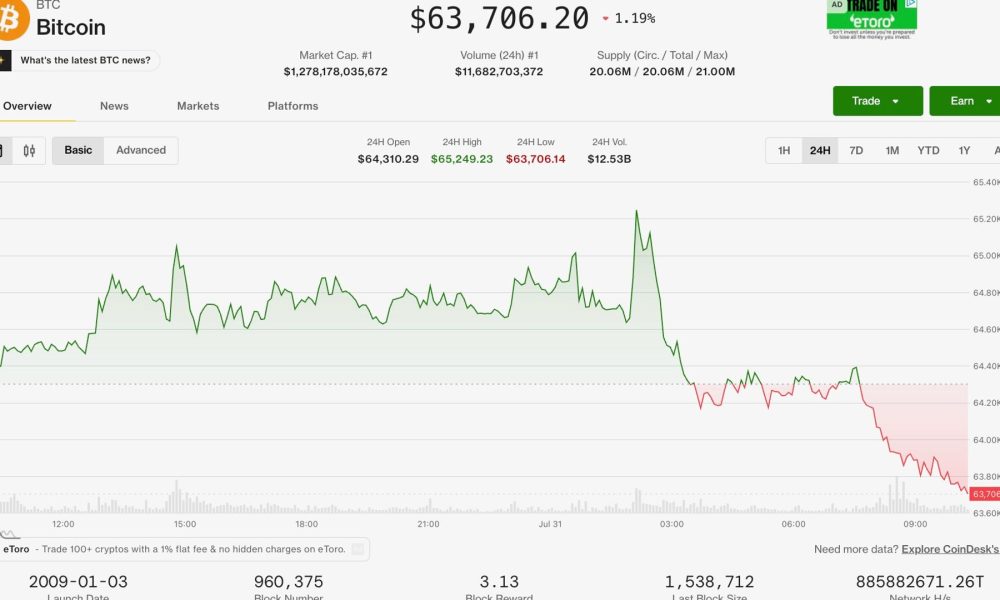
Task: Click the Volume (24h) #1 label
Action: pos(499,55)
